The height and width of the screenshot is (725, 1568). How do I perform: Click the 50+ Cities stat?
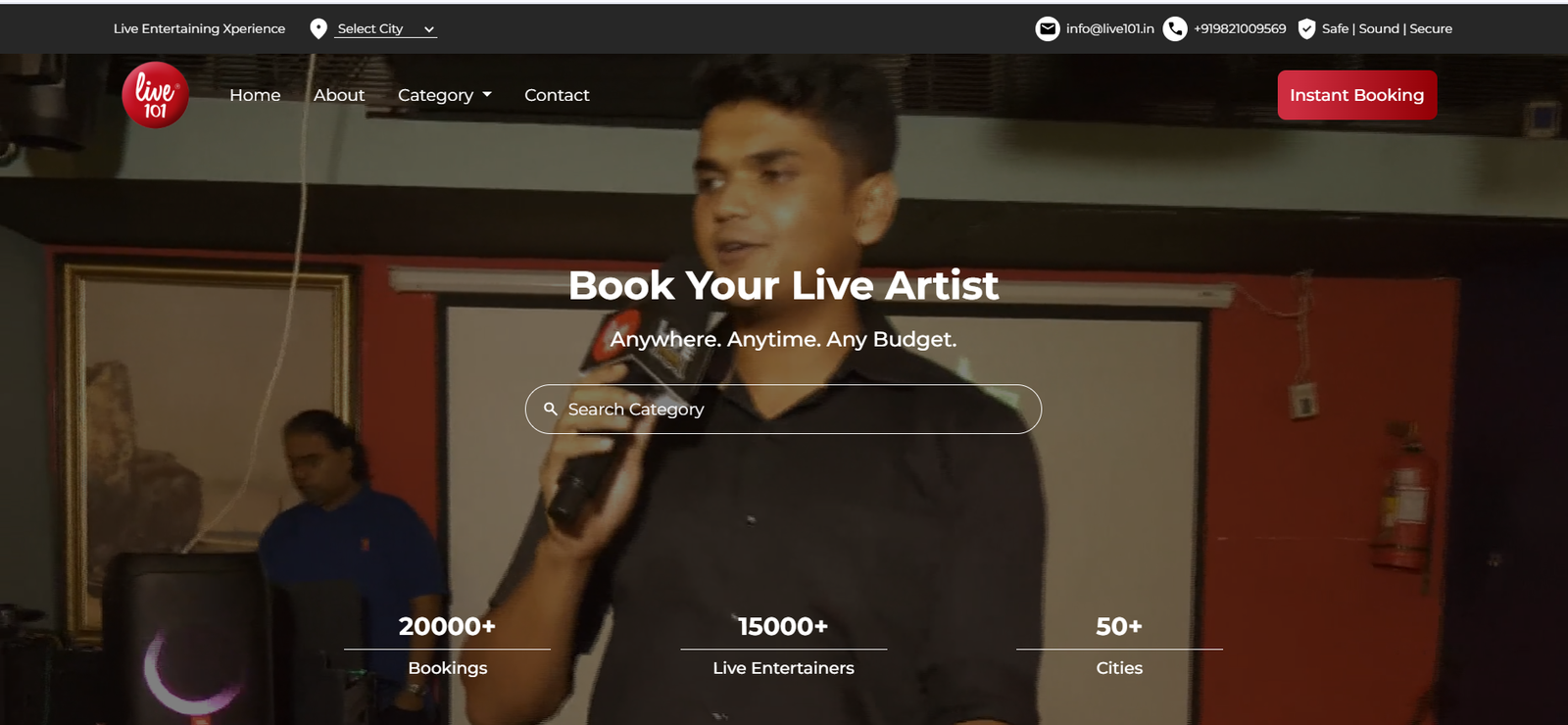1119,646
